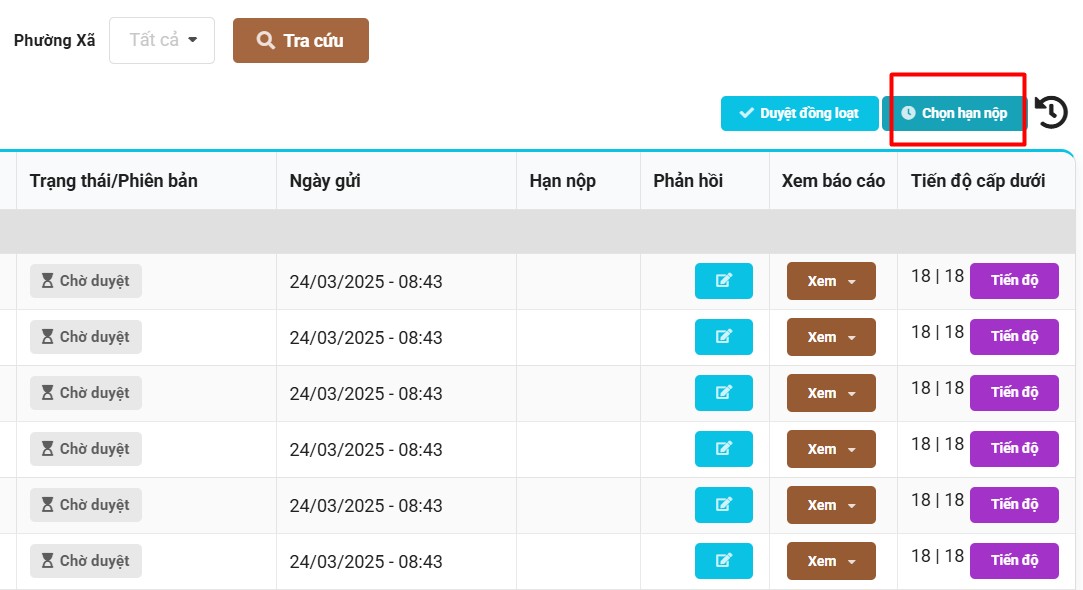1083x590 pixels.
Task: Click the Tra cứu search button
Action: 300,41
